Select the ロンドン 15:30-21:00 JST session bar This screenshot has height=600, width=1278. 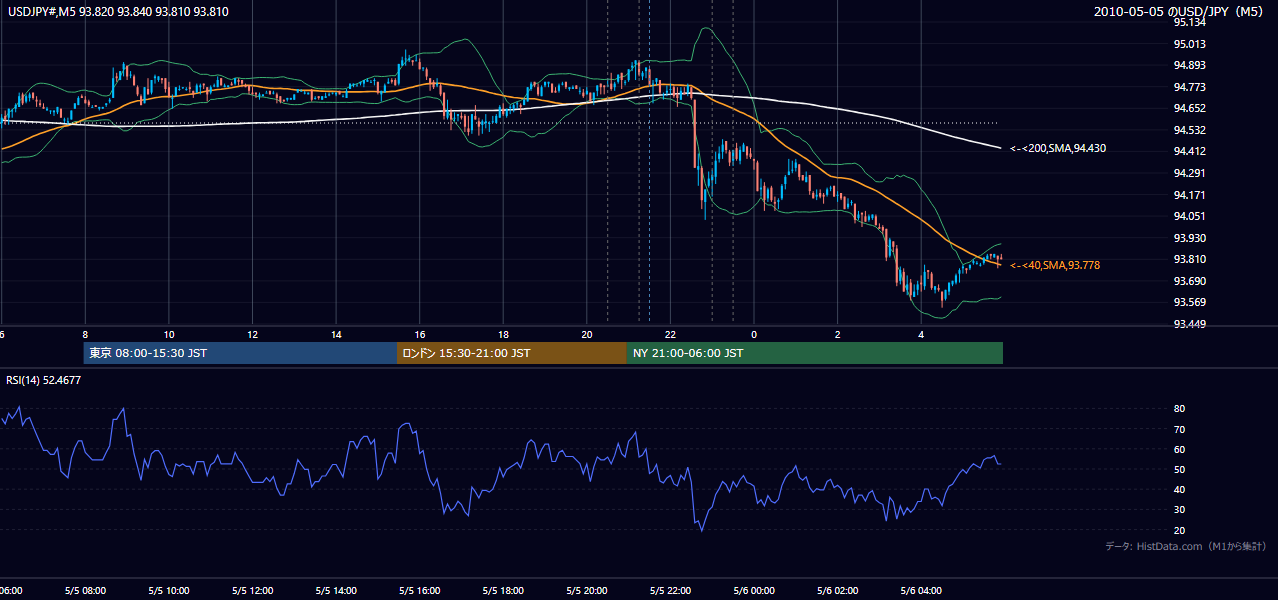pos(512,353)
